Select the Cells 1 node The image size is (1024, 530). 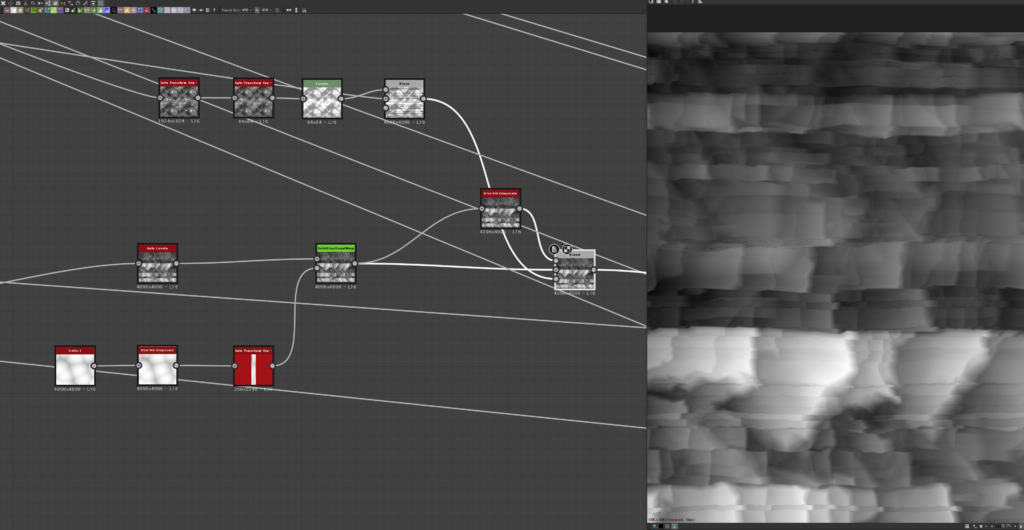[75, 366]
